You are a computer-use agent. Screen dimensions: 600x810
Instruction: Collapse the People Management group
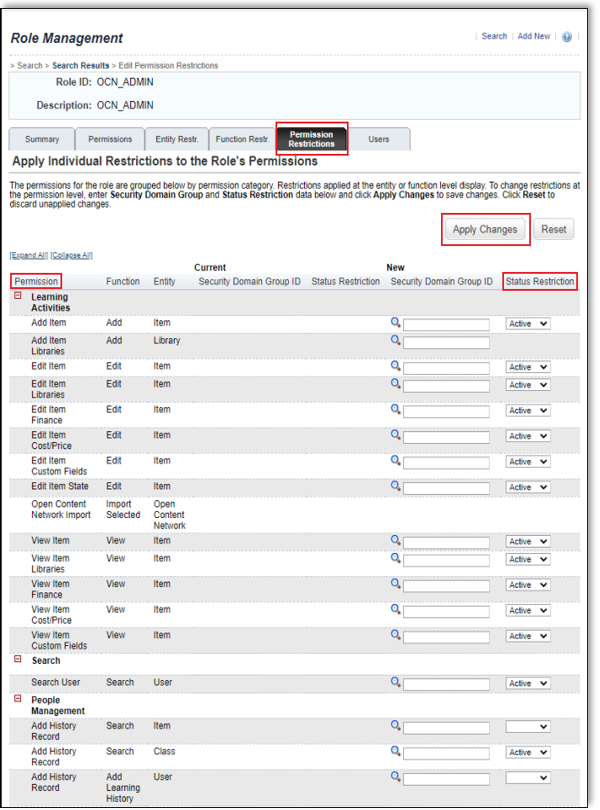(17, 699)
